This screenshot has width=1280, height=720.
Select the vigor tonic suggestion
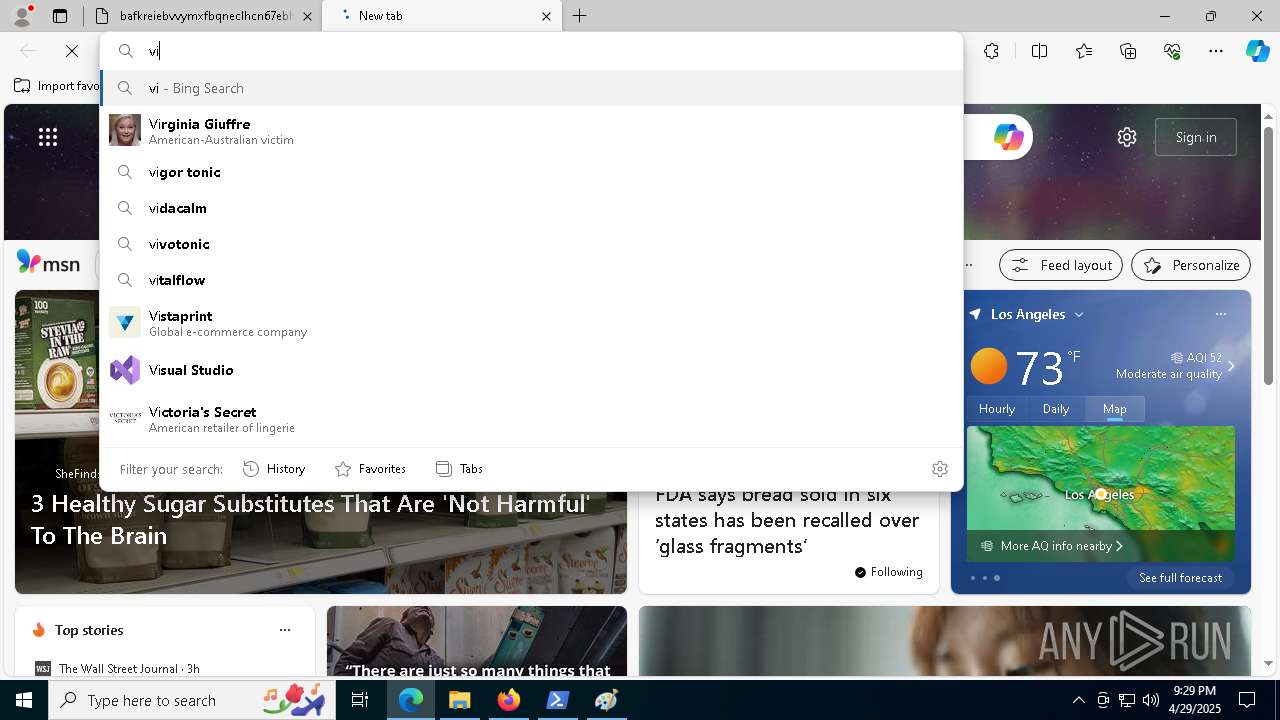click(531, 172)
